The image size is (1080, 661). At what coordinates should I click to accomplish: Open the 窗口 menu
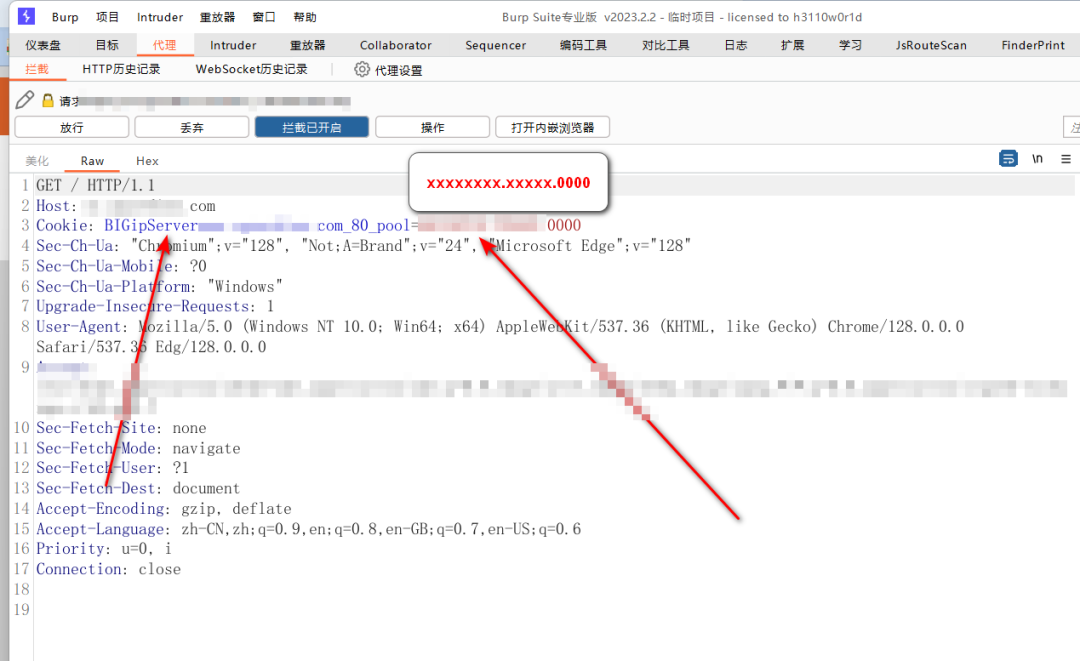tap(264, 17)
